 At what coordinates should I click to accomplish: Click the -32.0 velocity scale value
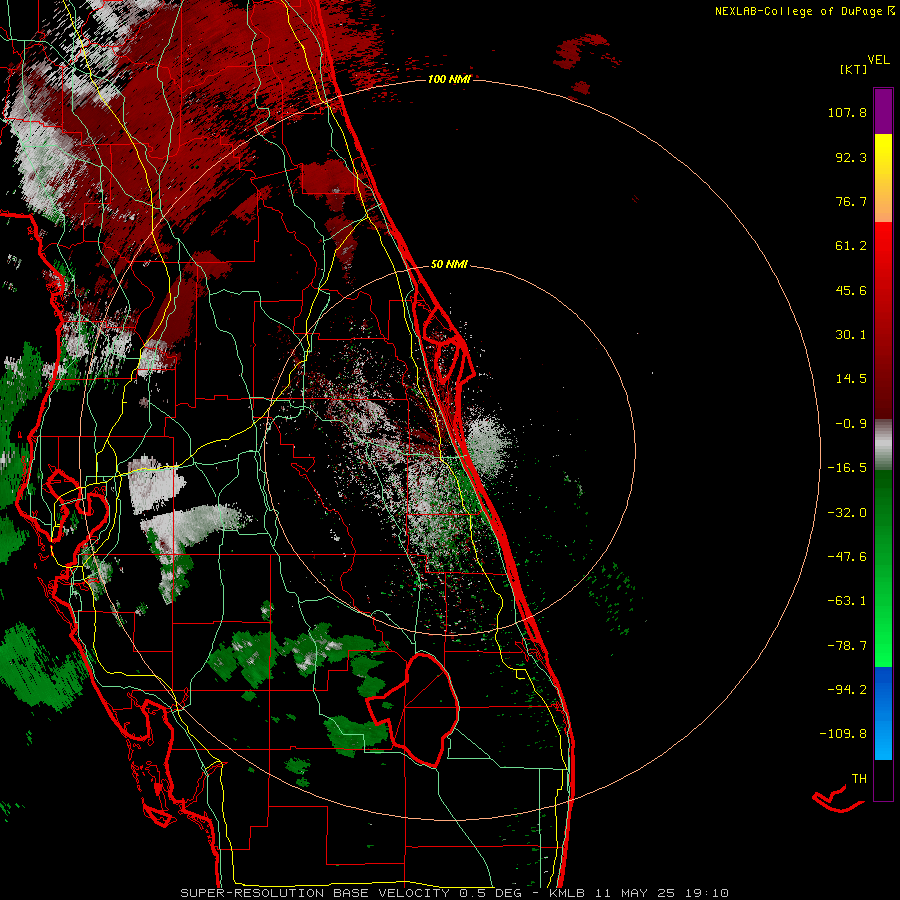[x=847, y=513]
